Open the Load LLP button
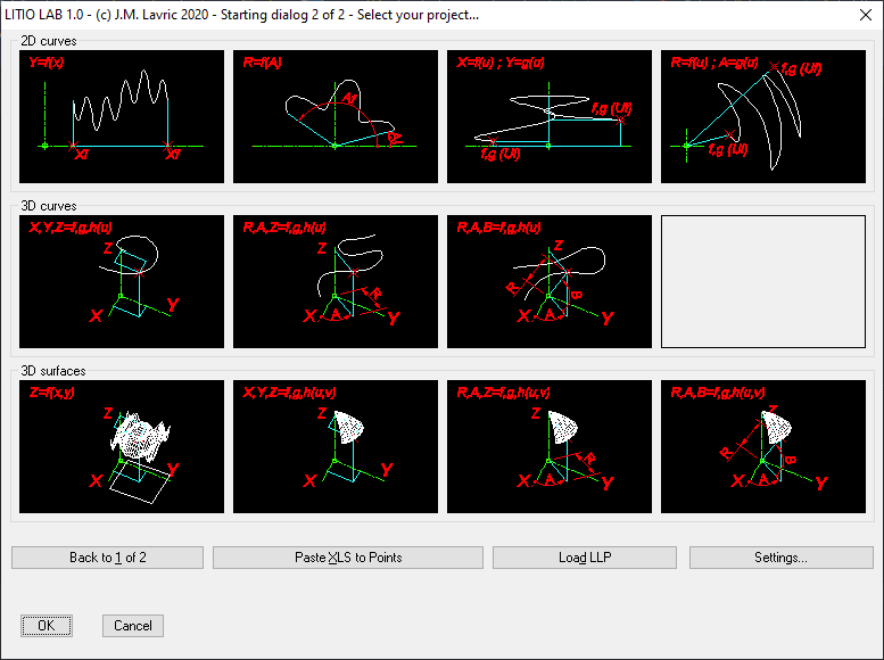The width and height of the screenshot is (884, 660). [x=585, y=557]
